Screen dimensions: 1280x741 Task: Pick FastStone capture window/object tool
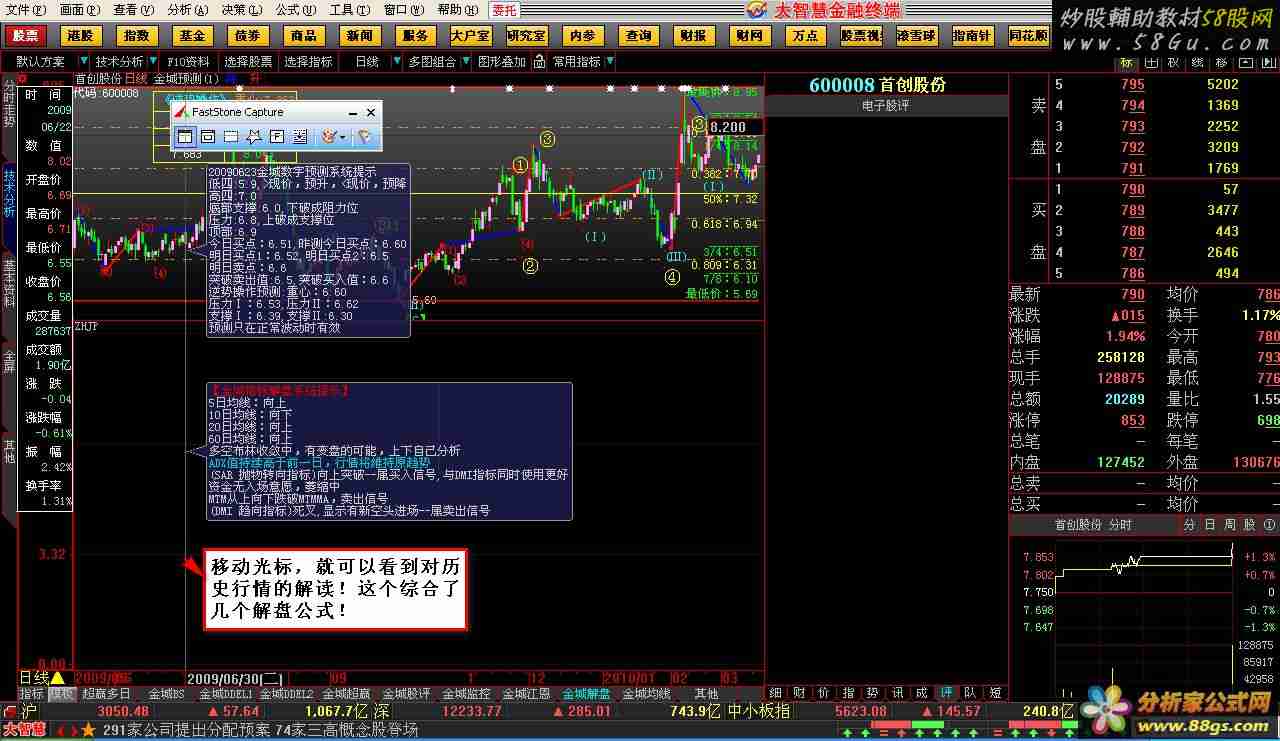click(x=207, y=136)
